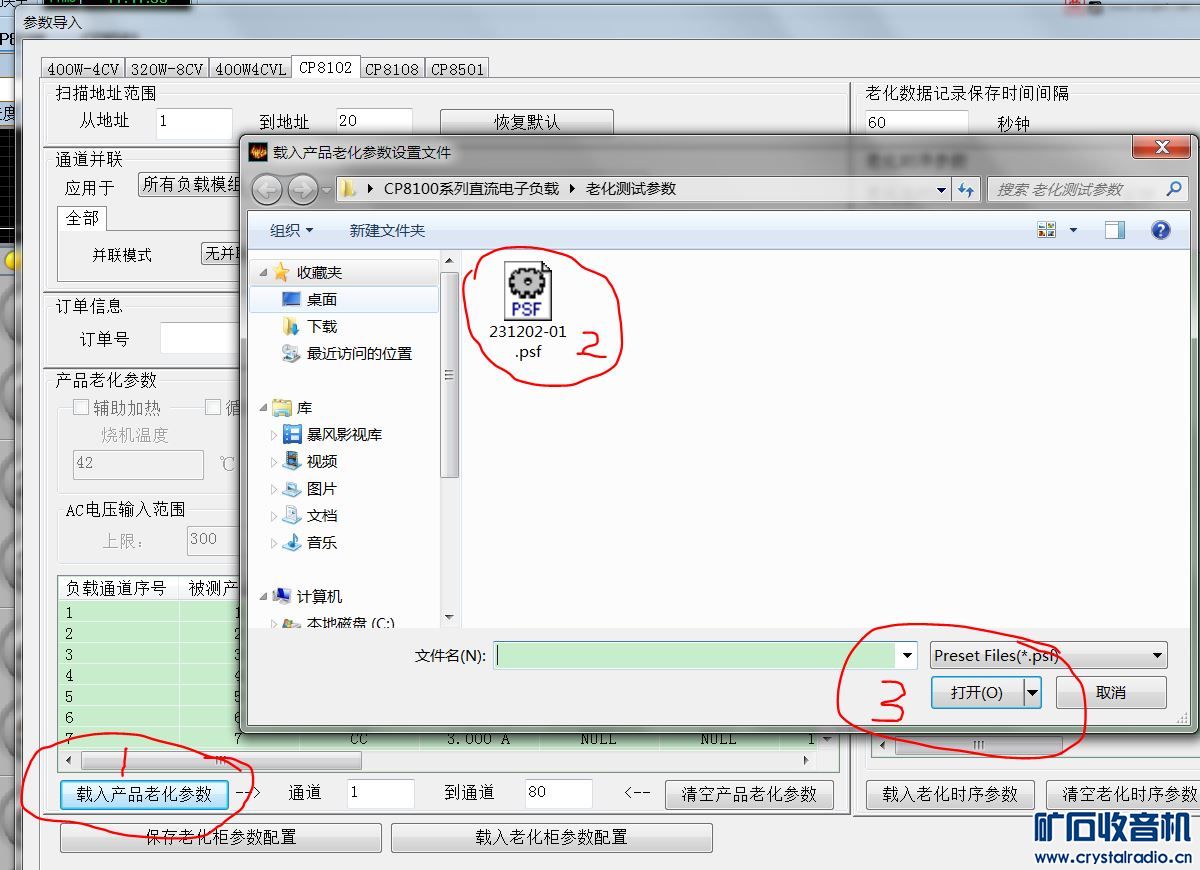Image resolution: width=1200 pixels, height=870 pixels.
Task: Click the 恢复默认 button
Action: (526, 122)
